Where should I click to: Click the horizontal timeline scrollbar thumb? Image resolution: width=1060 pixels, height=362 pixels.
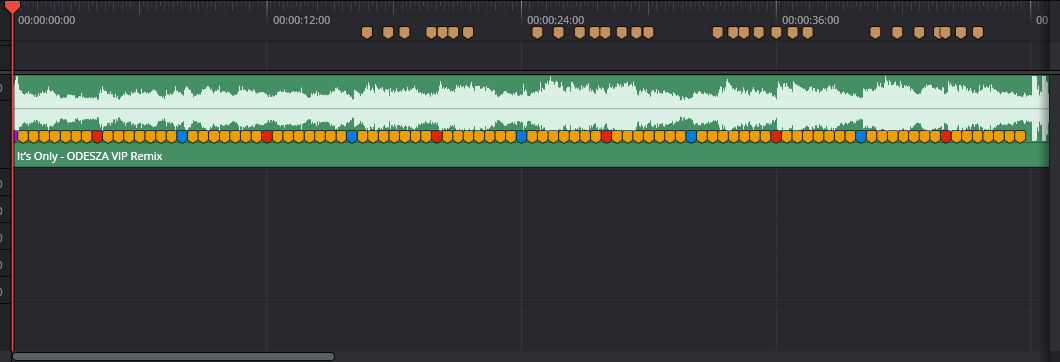pos(173,357)
